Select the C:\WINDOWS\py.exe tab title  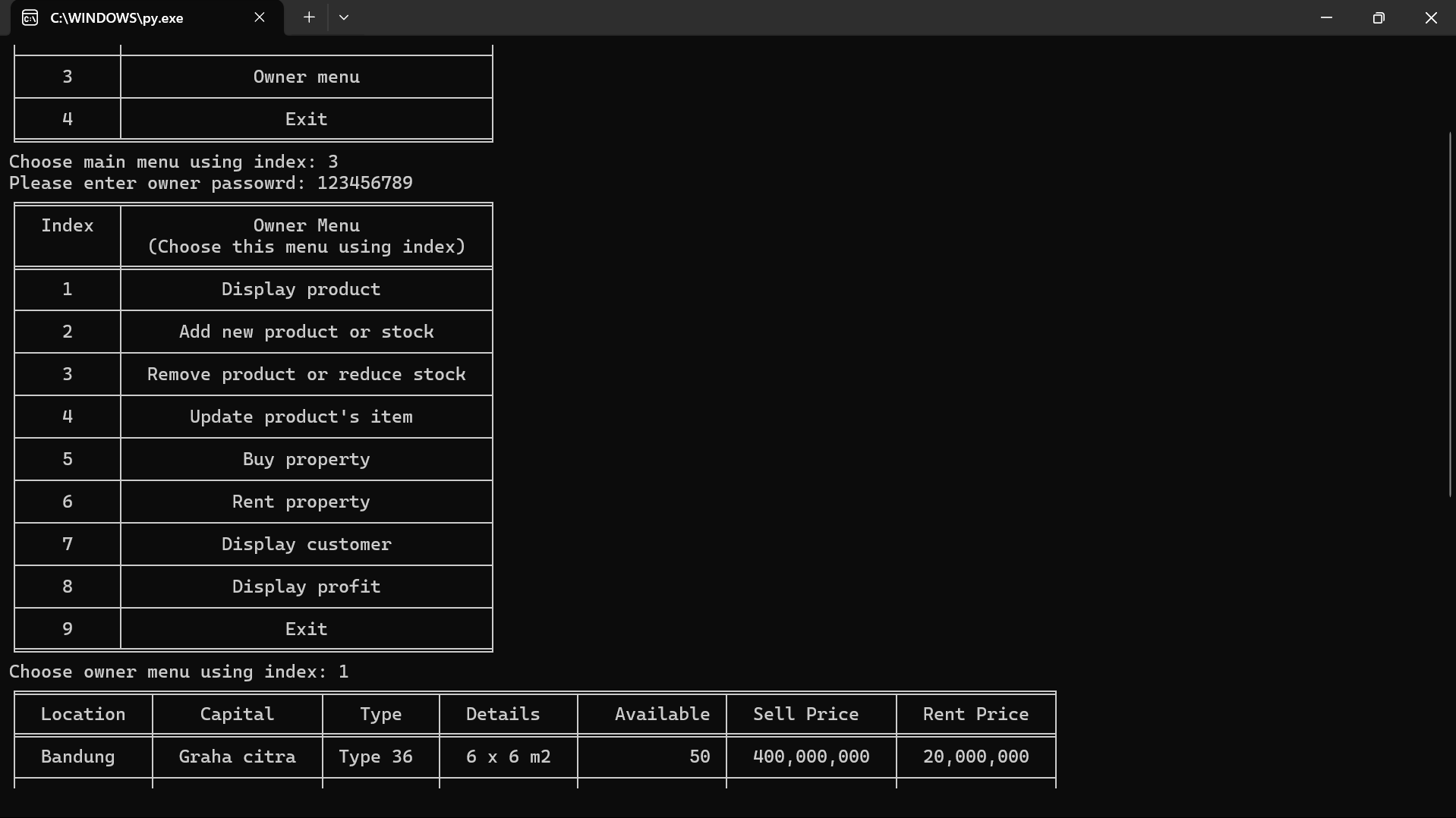click(x=117, y=18)
